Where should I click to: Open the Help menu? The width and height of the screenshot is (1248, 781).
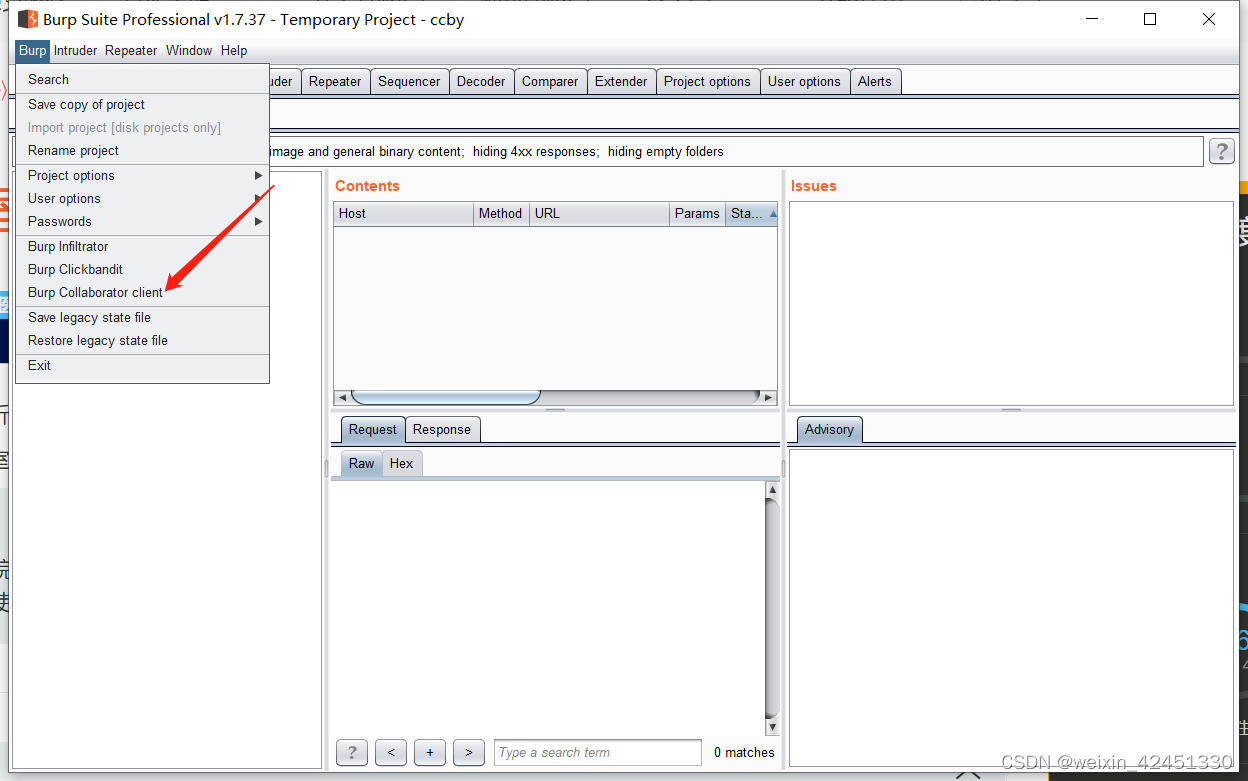coord(234,50)
